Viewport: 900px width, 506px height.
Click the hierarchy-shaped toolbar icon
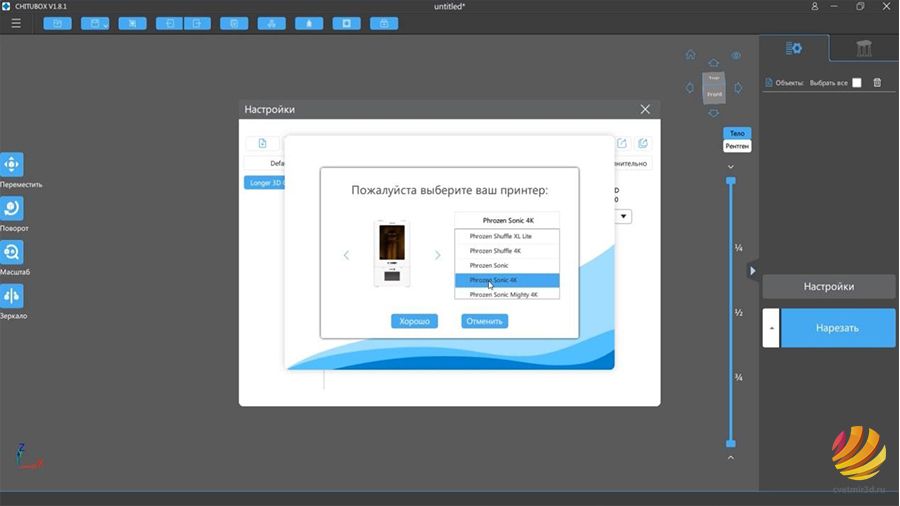[x=271, y=24]
